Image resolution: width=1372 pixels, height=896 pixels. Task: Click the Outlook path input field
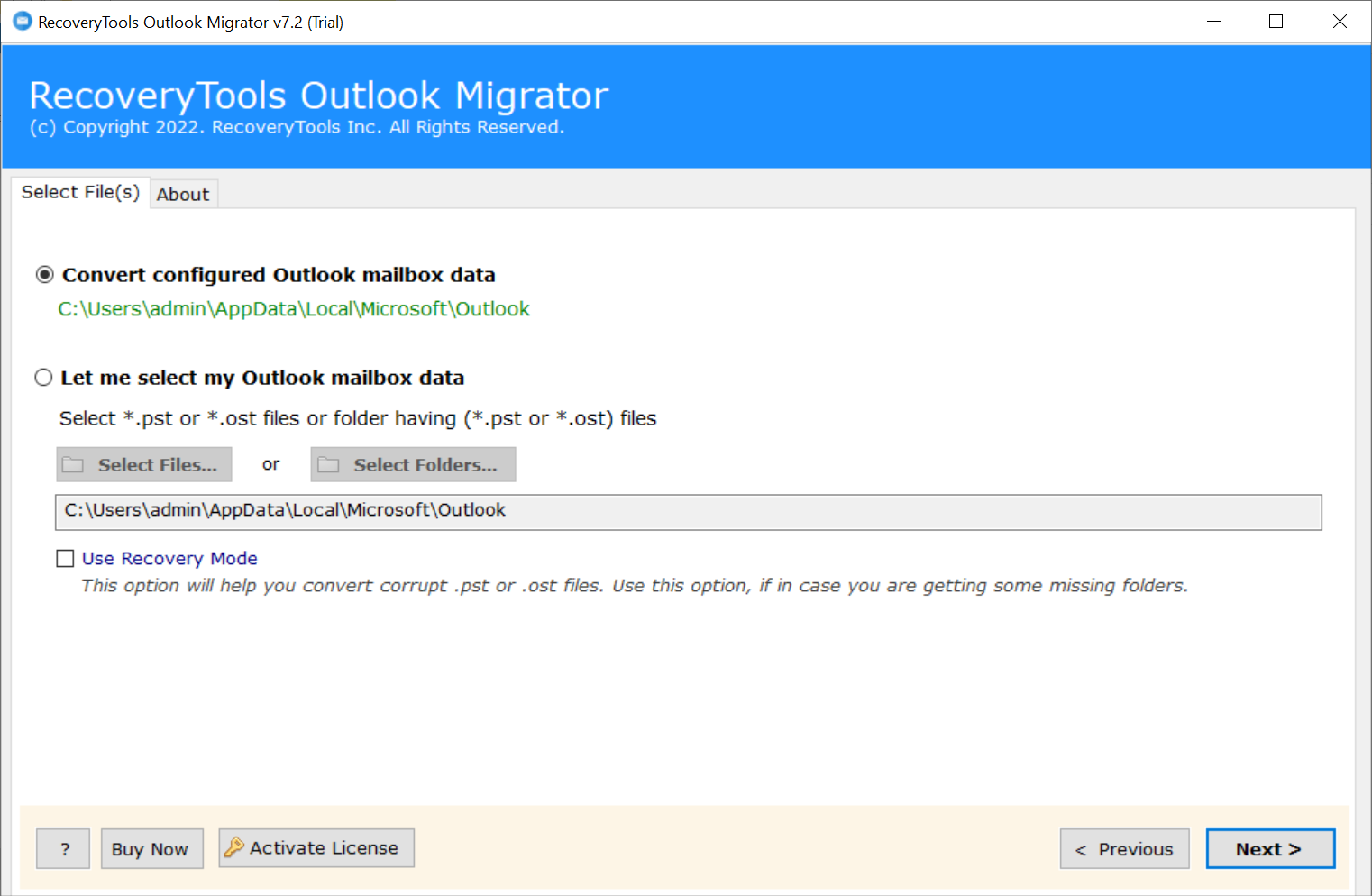(x=689, y=512)
